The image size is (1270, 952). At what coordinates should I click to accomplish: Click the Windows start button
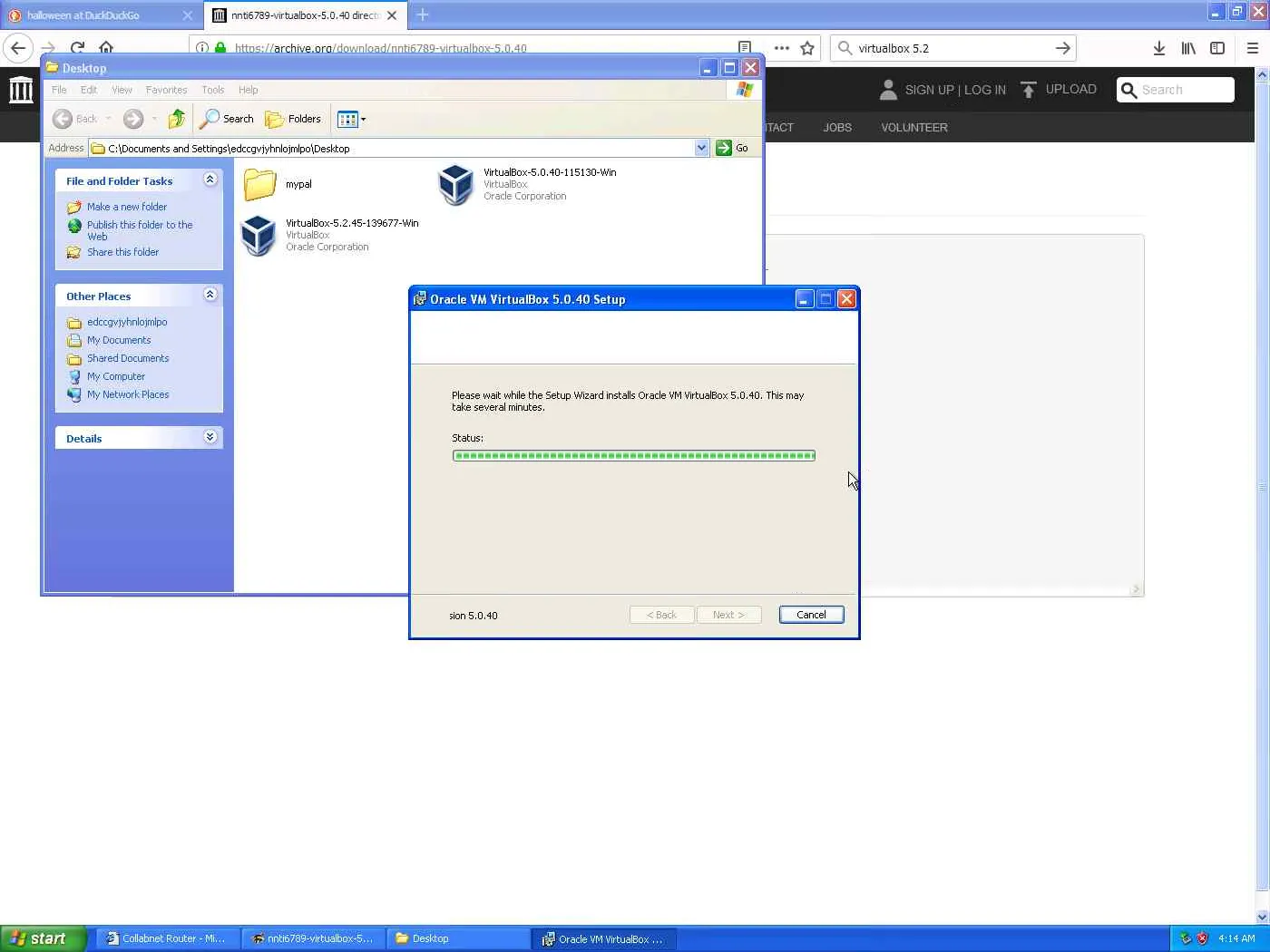[x=43, y=938]
